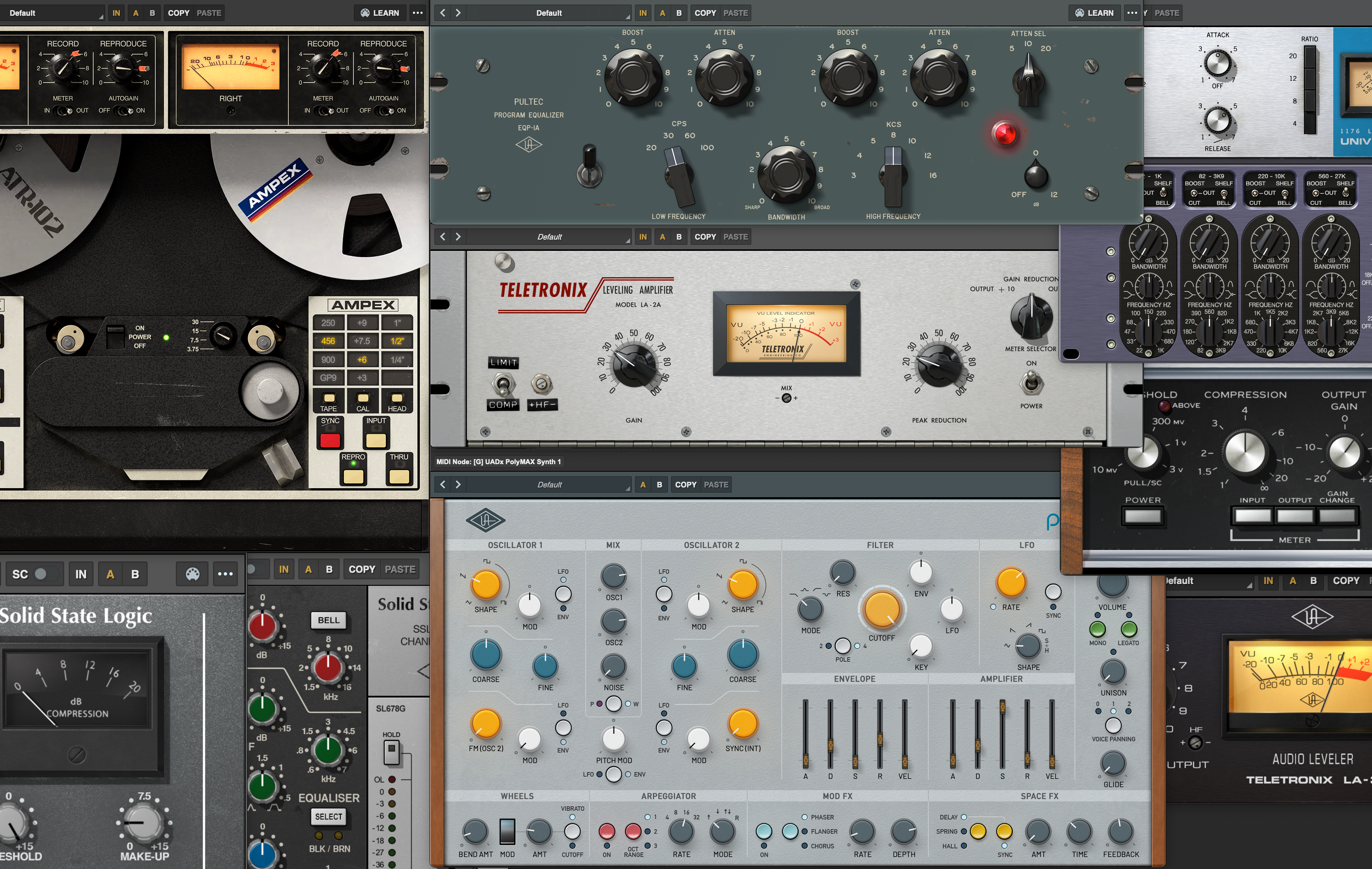
Task: Select the B preset slot in the SSL compressor toolbar
Action: tap(135, 574)
